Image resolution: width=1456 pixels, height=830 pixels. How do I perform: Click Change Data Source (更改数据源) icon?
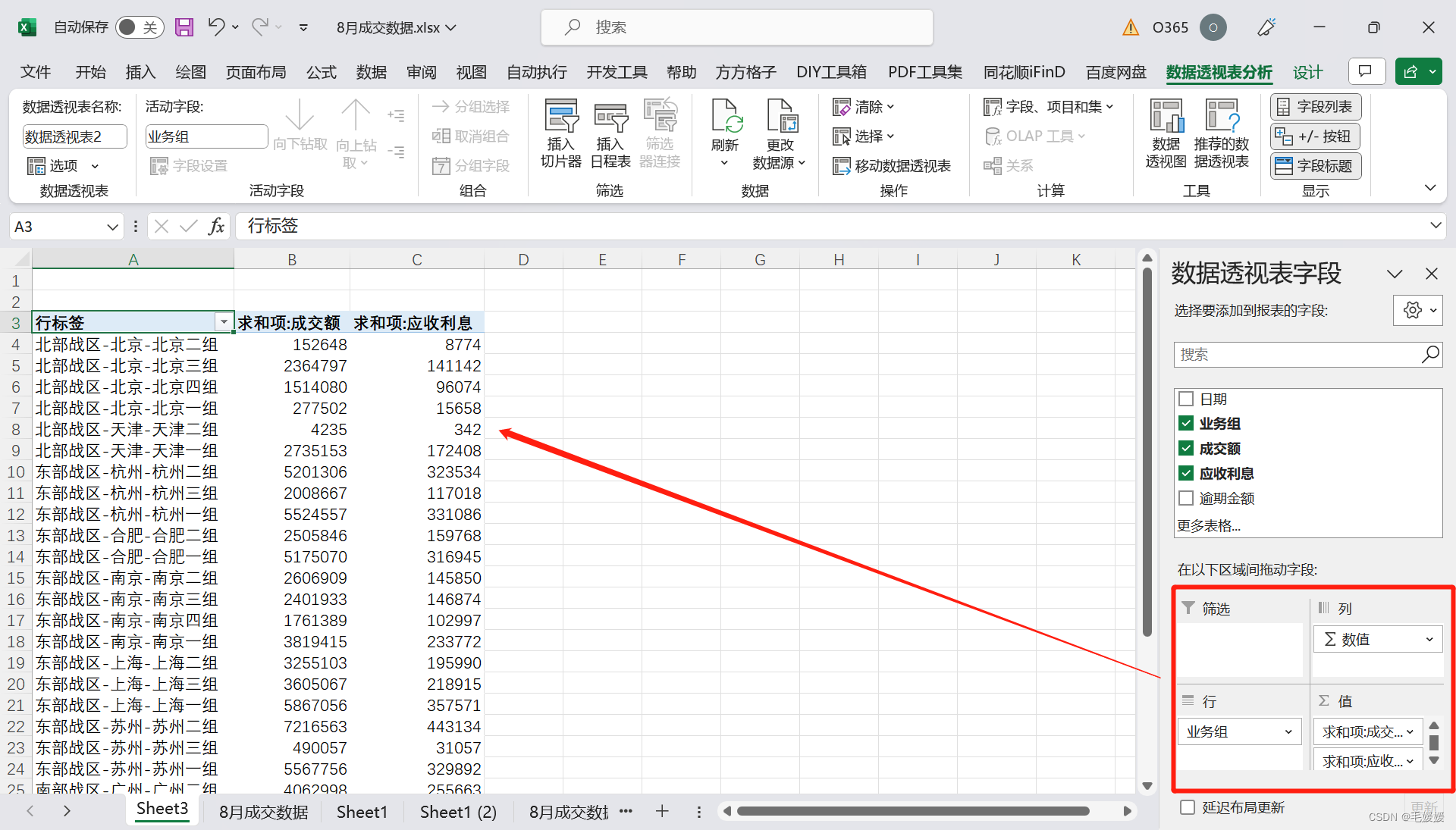[x=780, y=116]
